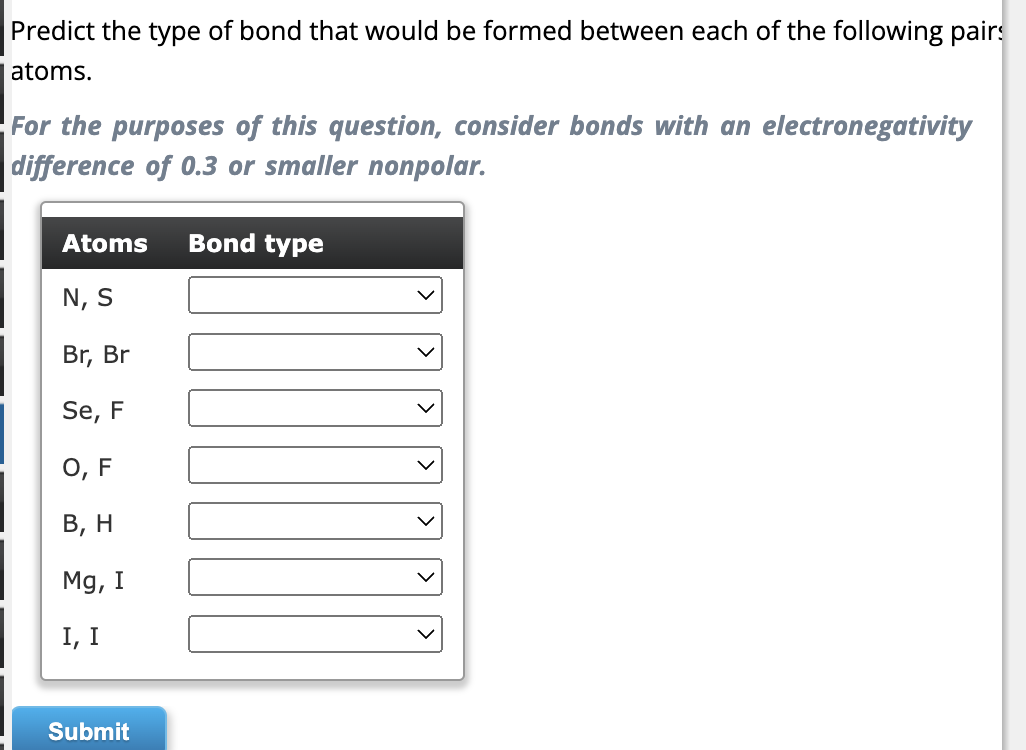Open the bond type dropdown for N, S
Image resolution: width=1026 pixels, height=750 pixels.
tap(315, 294)
